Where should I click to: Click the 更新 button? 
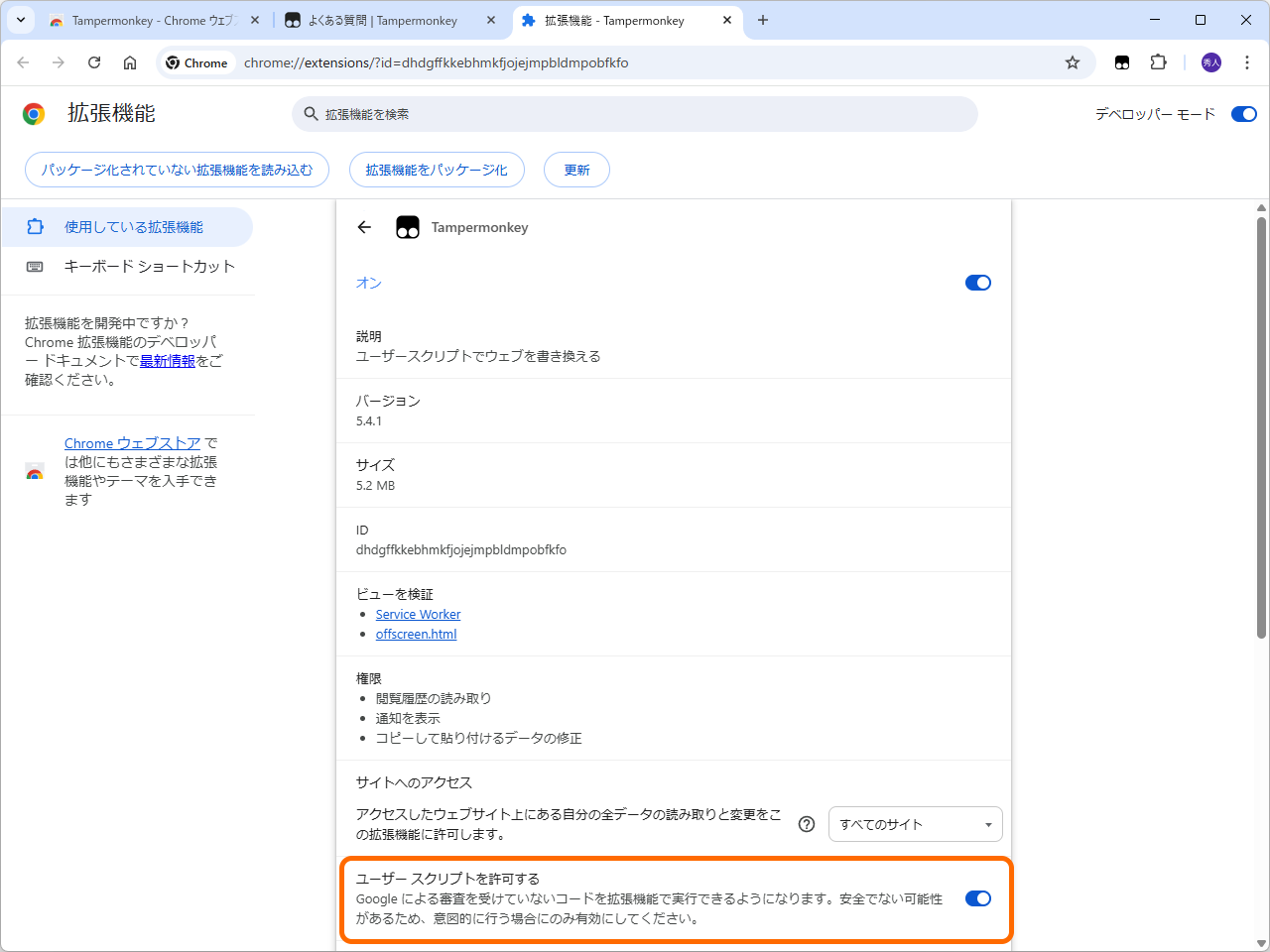576,170
